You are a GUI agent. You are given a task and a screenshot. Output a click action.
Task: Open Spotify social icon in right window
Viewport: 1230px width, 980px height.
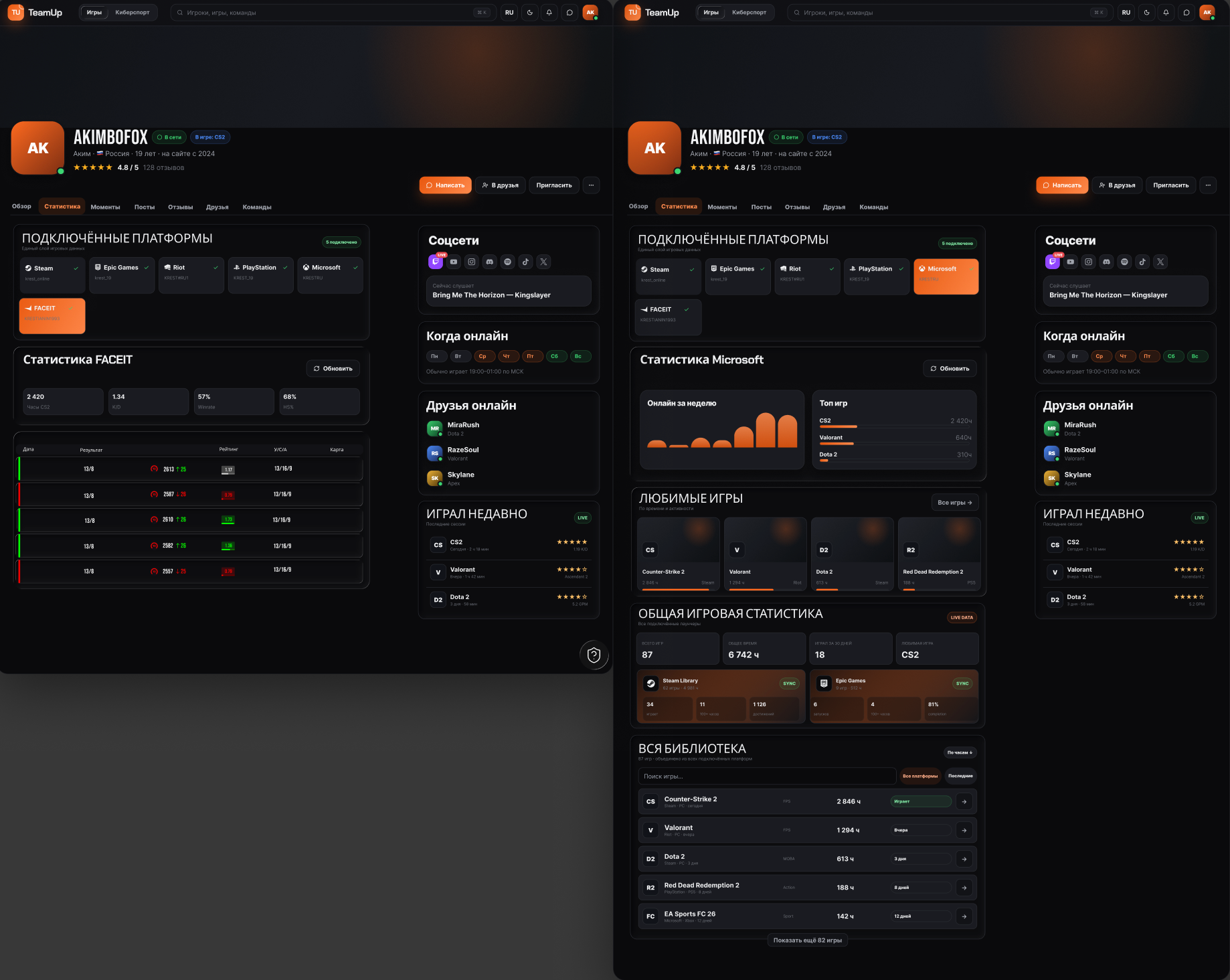(x=1124, y=262)
